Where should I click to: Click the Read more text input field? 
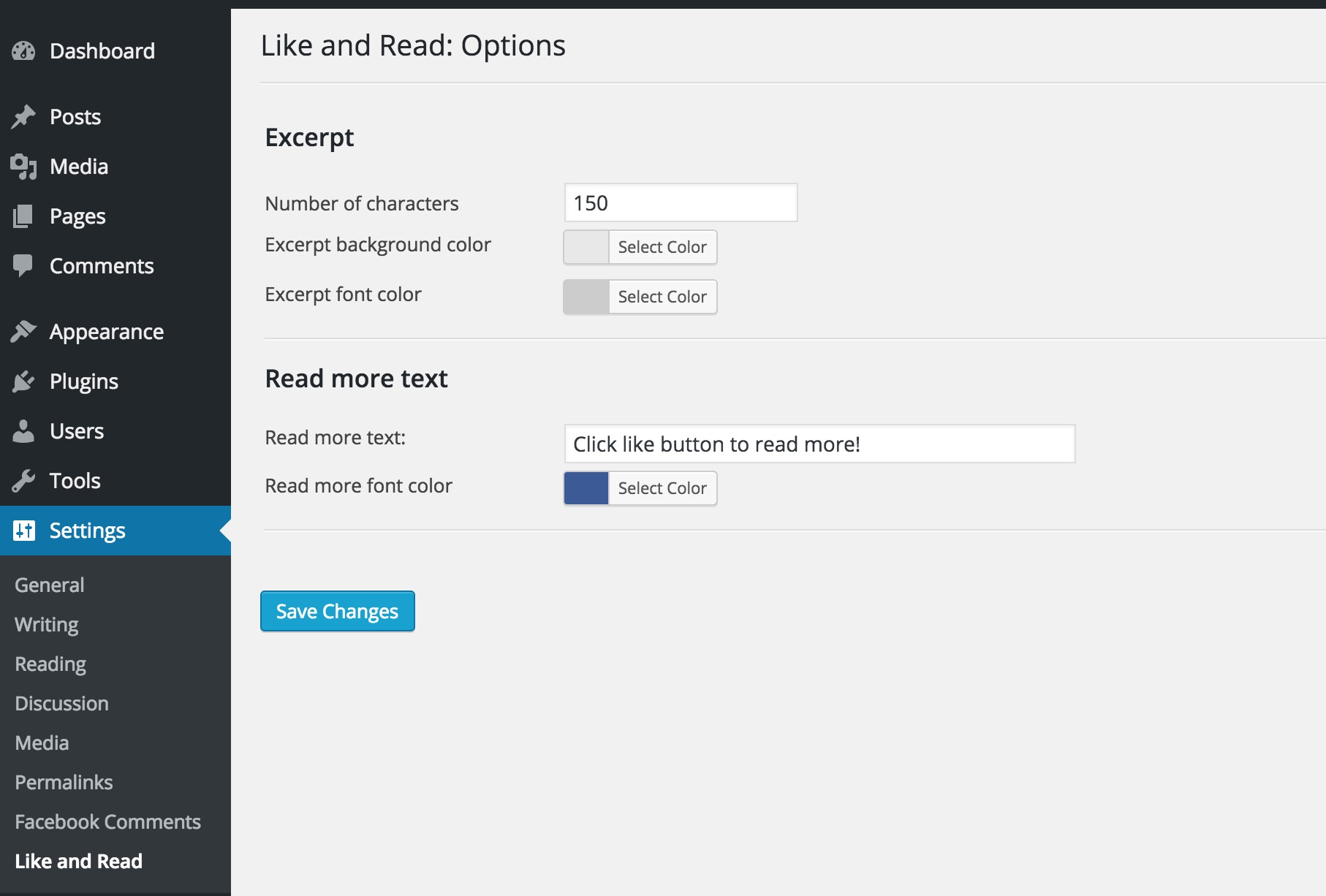tap(819, 444)
